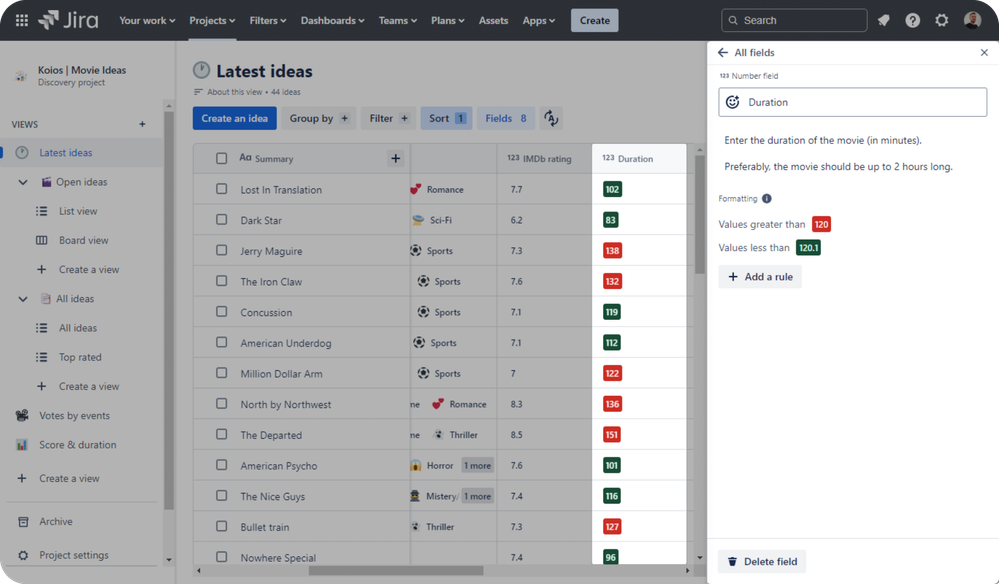This screenshot has height=584, width=999.
Task: Click the green 120.1 formatting rule swatch
Action: click(808, 248)
